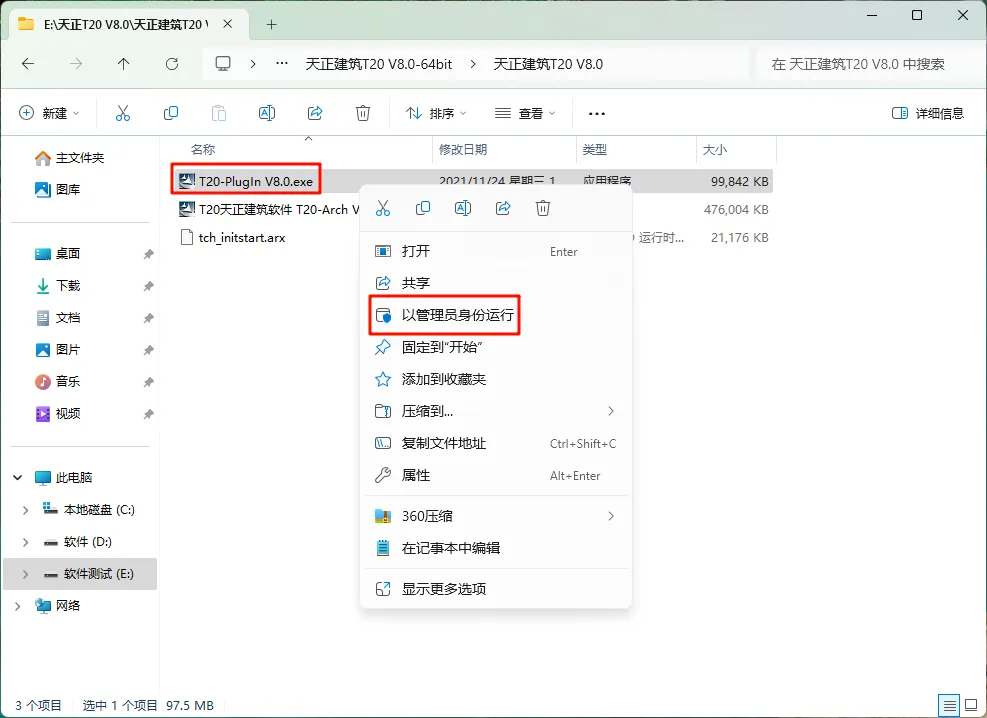Go up one folder level

(x=123, y=64)
